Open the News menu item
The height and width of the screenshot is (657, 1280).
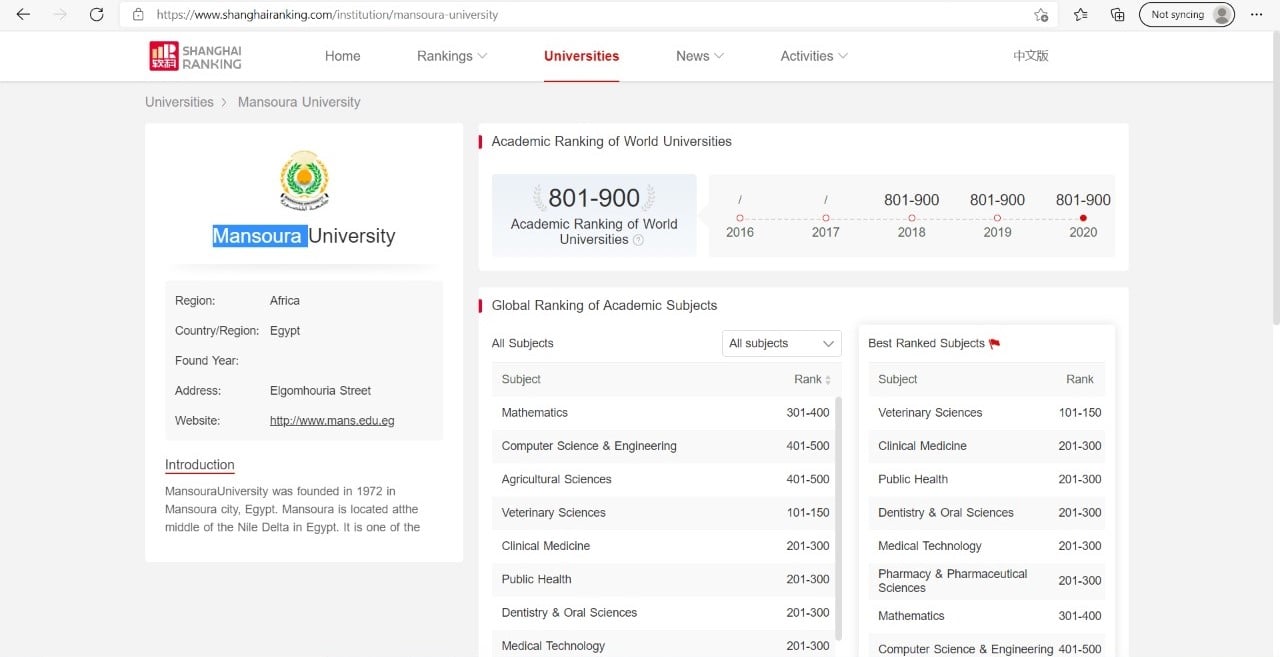699,56
